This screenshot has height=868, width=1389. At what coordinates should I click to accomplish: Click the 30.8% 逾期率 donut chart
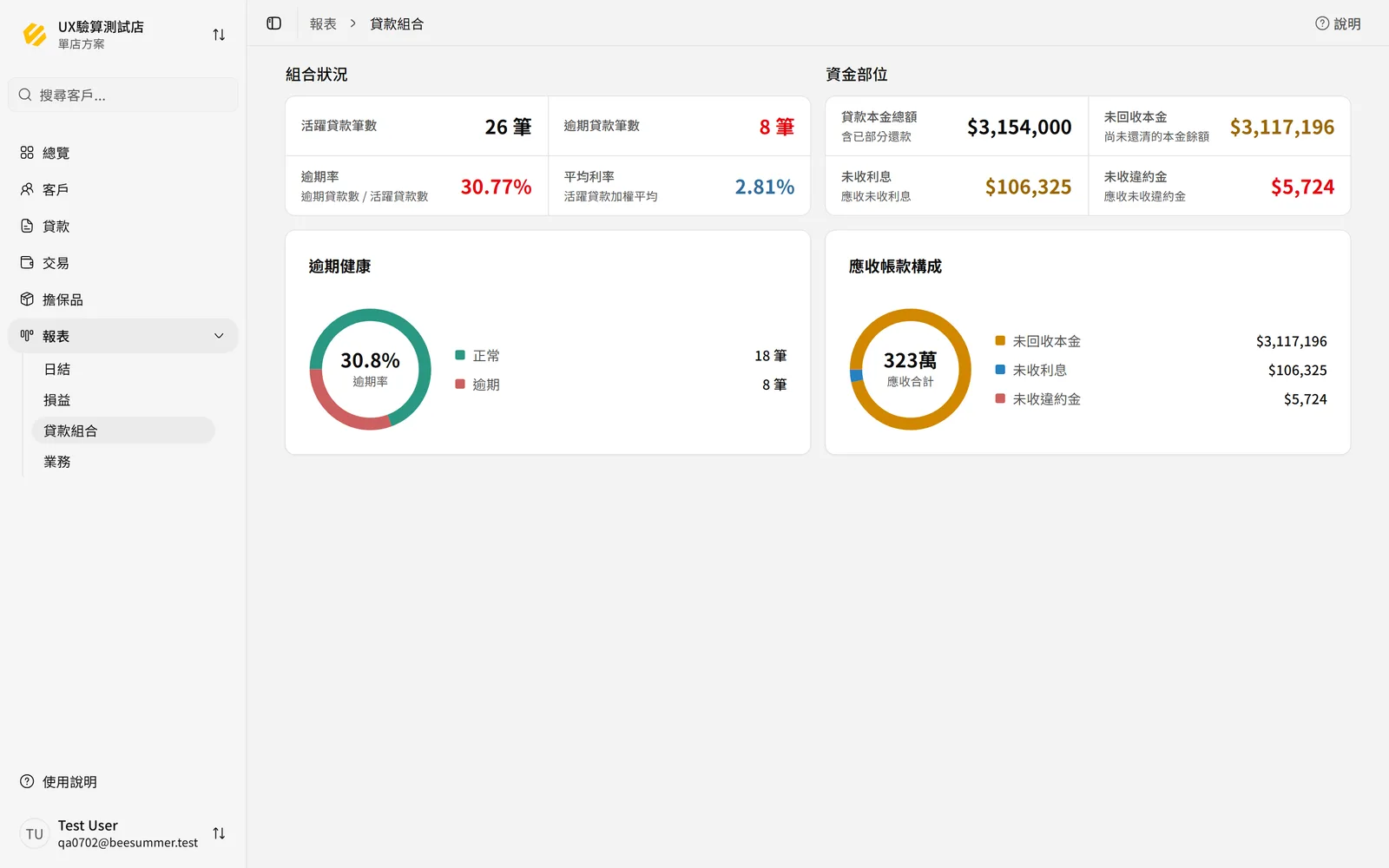pos(371,369)
